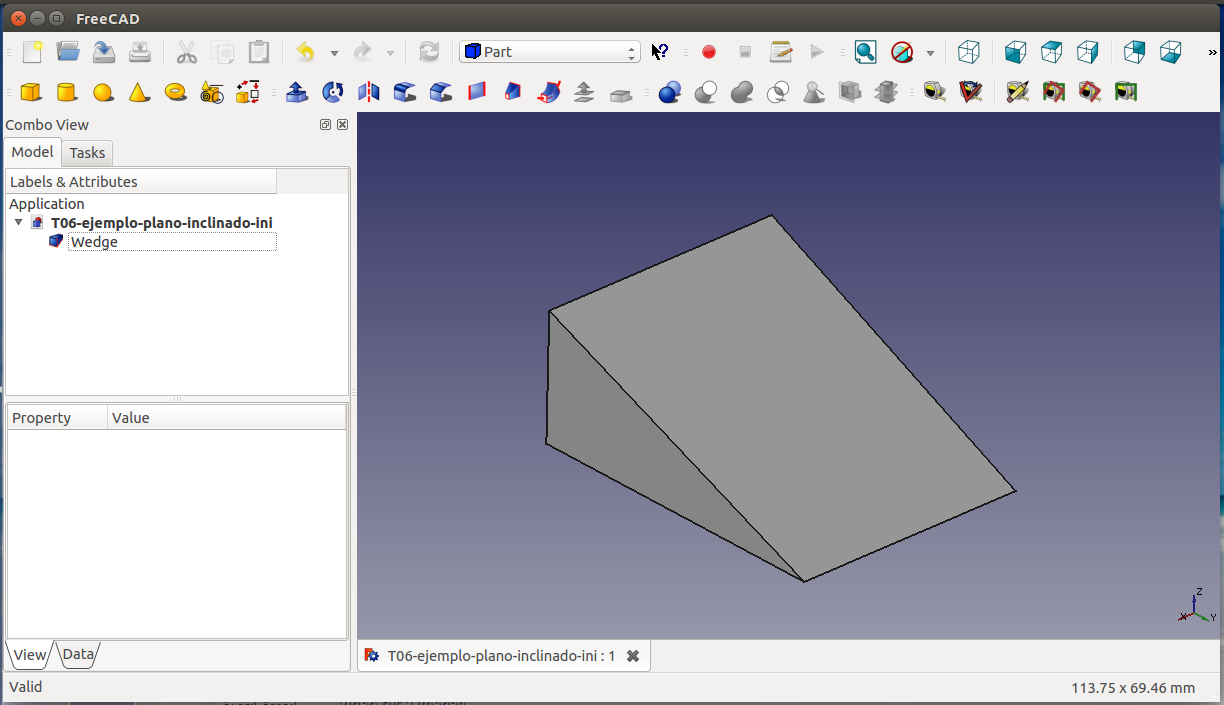Switch to axonometric wireframe cube view
1224x705 pixels.
pos(968,52)
